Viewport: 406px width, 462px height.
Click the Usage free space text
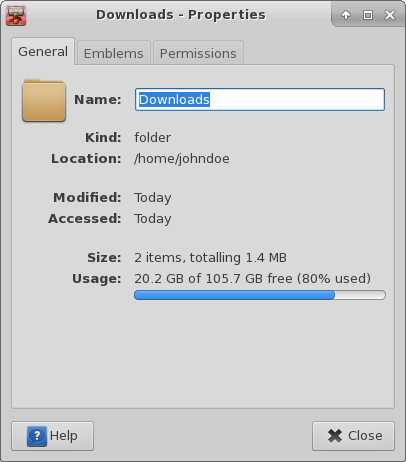click(252, 279)
